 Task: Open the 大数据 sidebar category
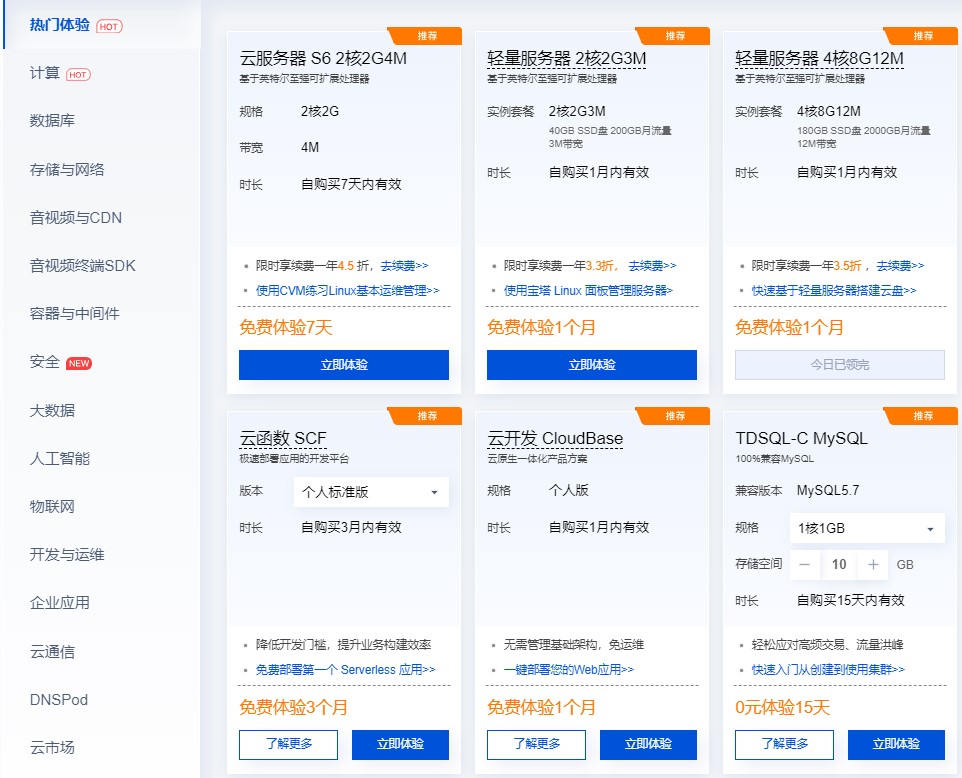coord(52,410)
